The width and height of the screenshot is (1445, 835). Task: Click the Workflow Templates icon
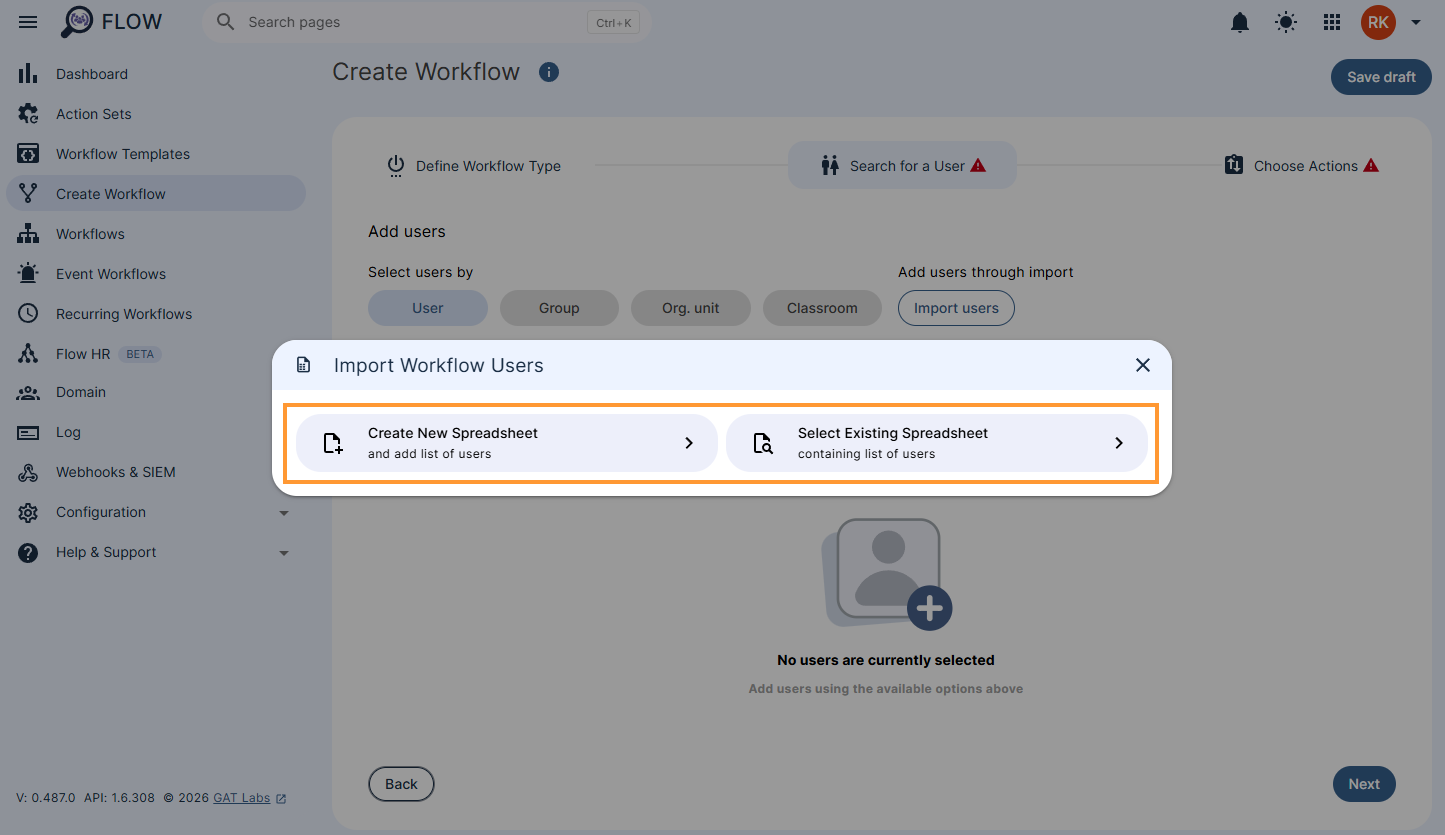[28, 154]
